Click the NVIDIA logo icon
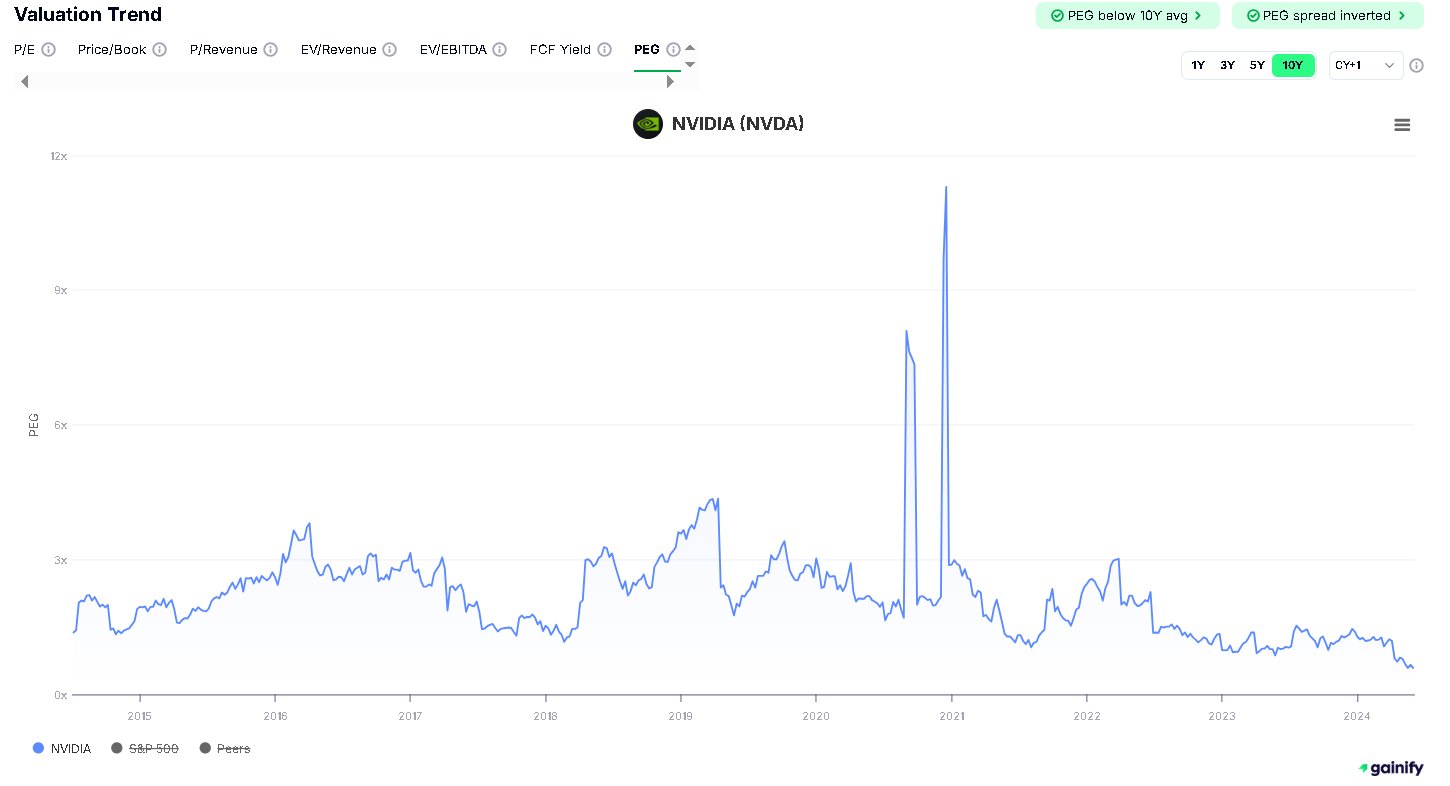 648,124
